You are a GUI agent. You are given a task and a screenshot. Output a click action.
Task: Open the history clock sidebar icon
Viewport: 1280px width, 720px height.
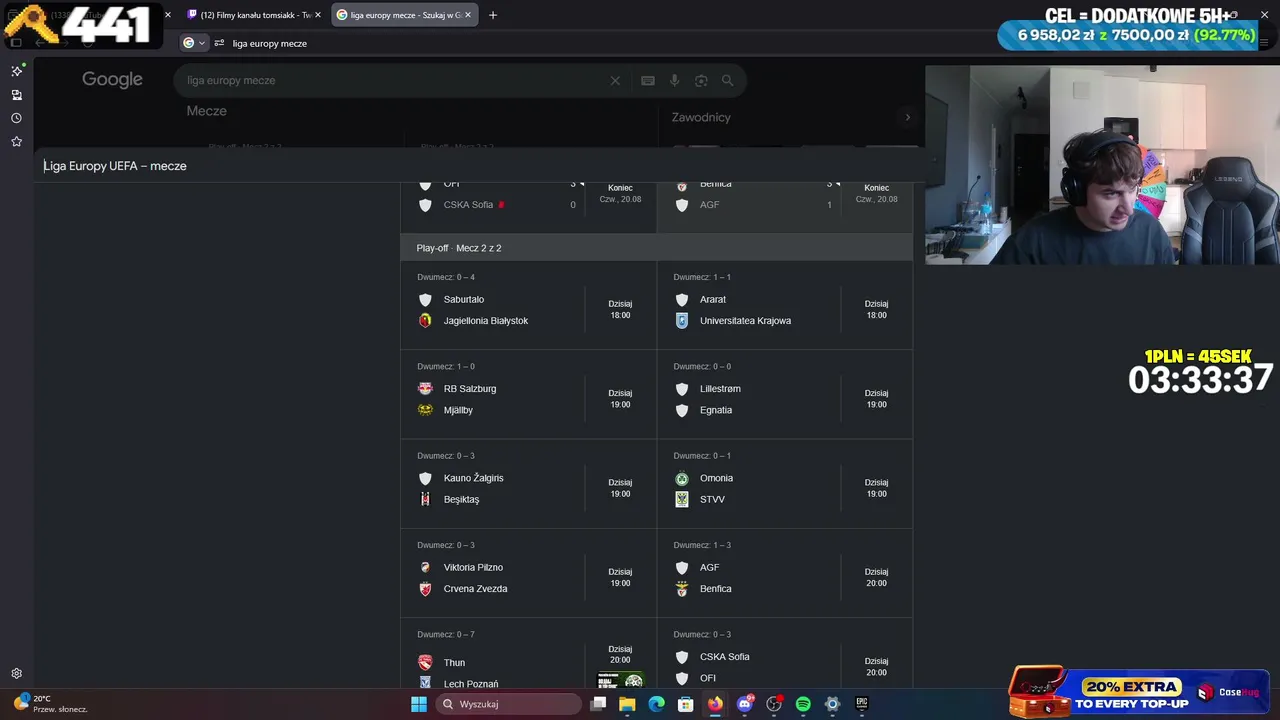pyautogui.click(x=17, y=118)
